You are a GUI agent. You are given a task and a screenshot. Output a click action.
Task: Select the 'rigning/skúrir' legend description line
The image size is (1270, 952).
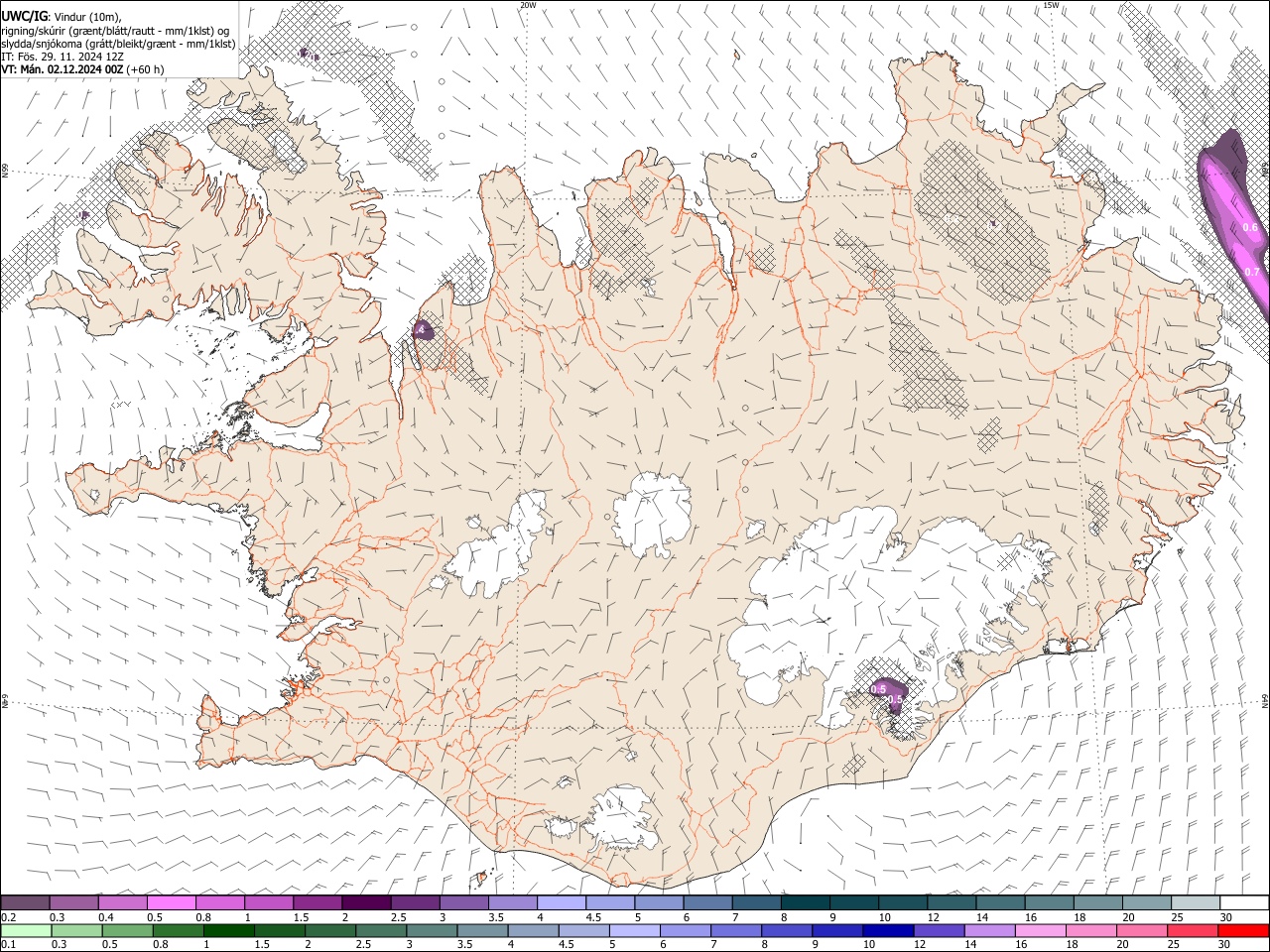tap(116, 31)
